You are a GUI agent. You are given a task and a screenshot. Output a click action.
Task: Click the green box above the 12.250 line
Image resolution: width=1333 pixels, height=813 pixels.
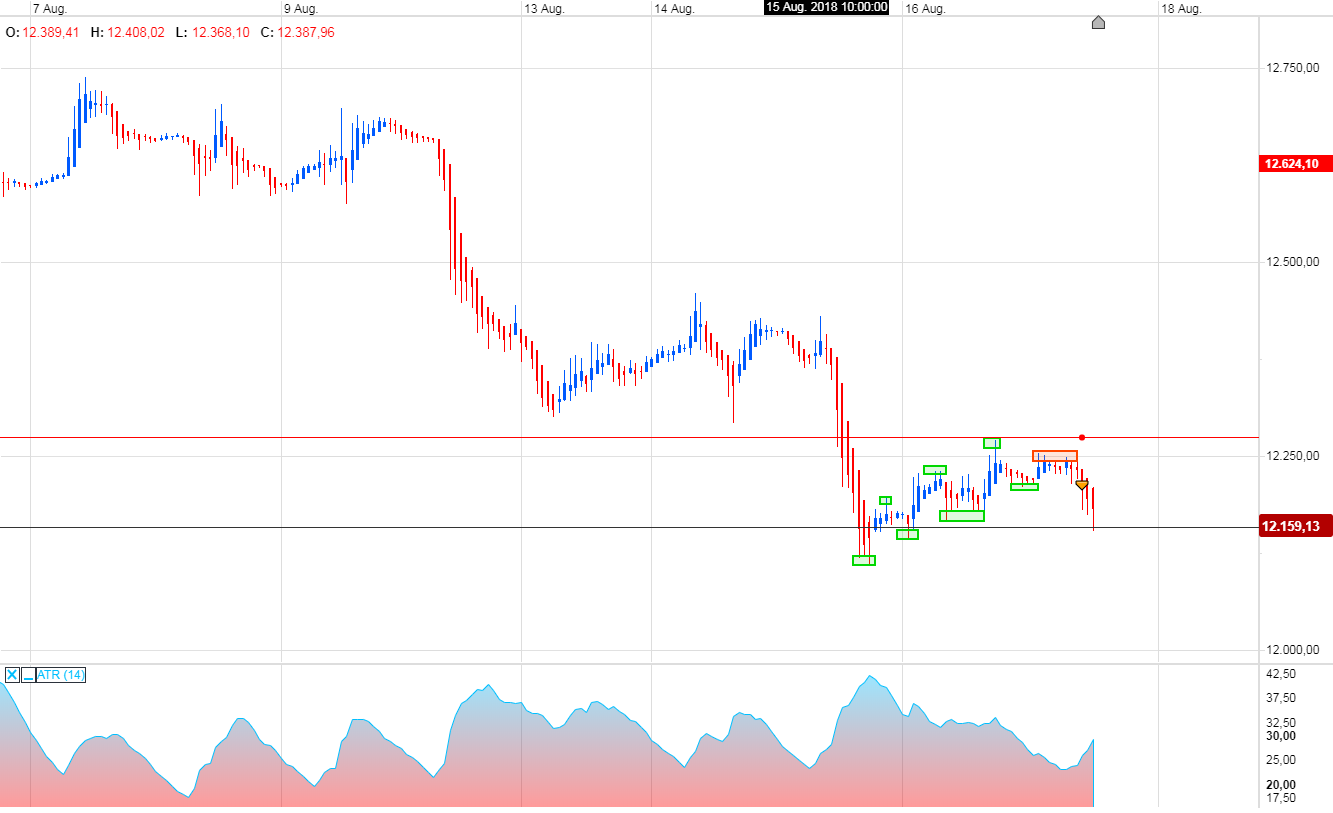(x=991, y=442)
